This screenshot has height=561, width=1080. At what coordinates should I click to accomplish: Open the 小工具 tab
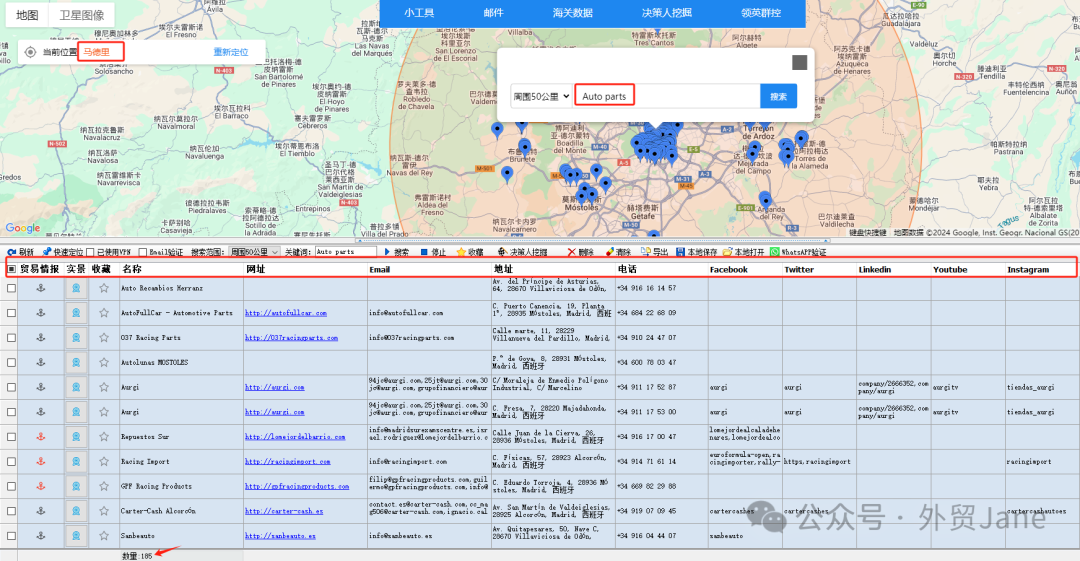click(x=419, y=12)
